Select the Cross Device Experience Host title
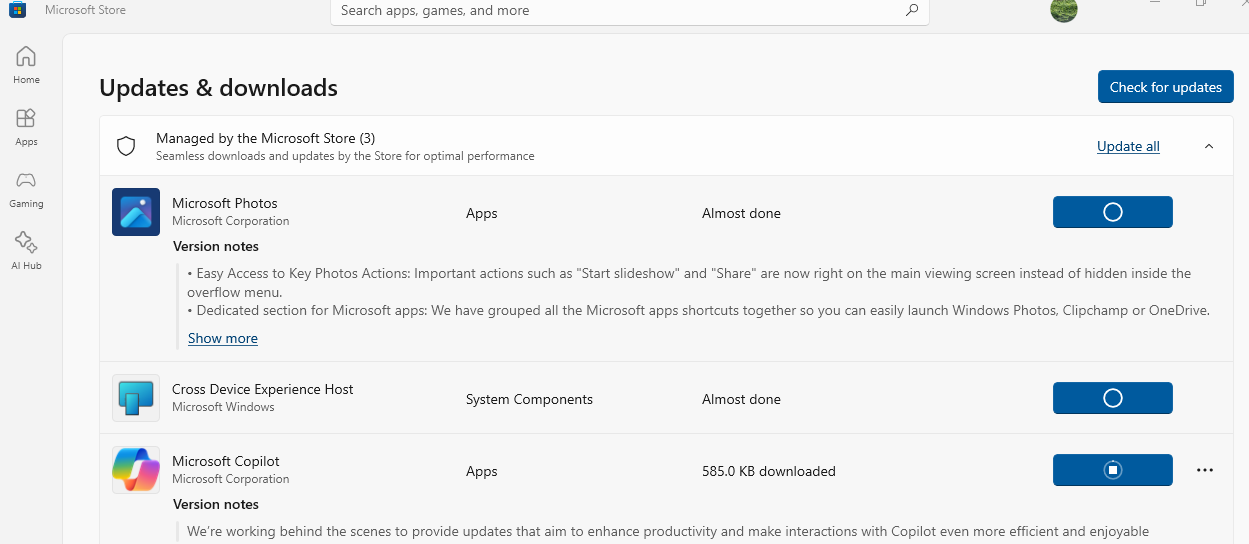 pyautogui.click(x=263, y=389)
